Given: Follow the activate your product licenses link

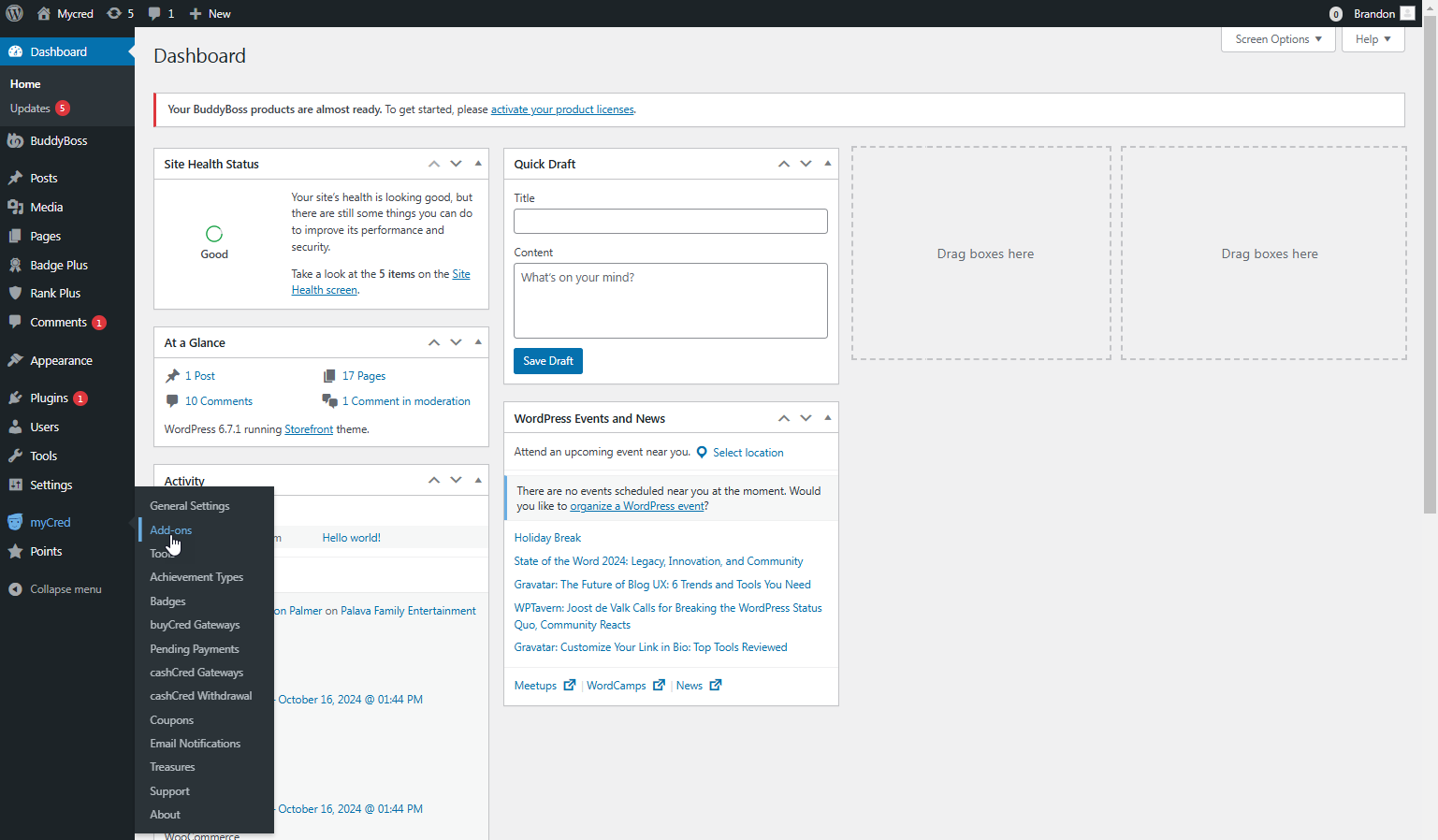Looking at the screenshot, I should (x=562, y=109).
